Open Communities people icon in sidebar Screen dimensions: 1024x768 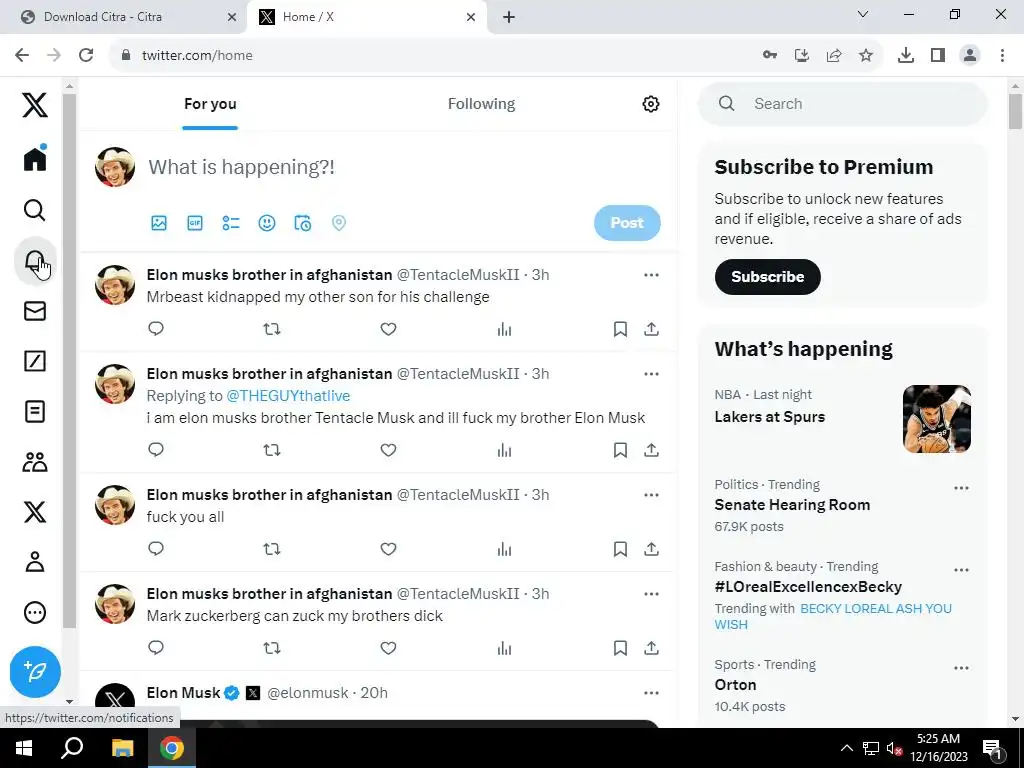(x=35, y=462)
